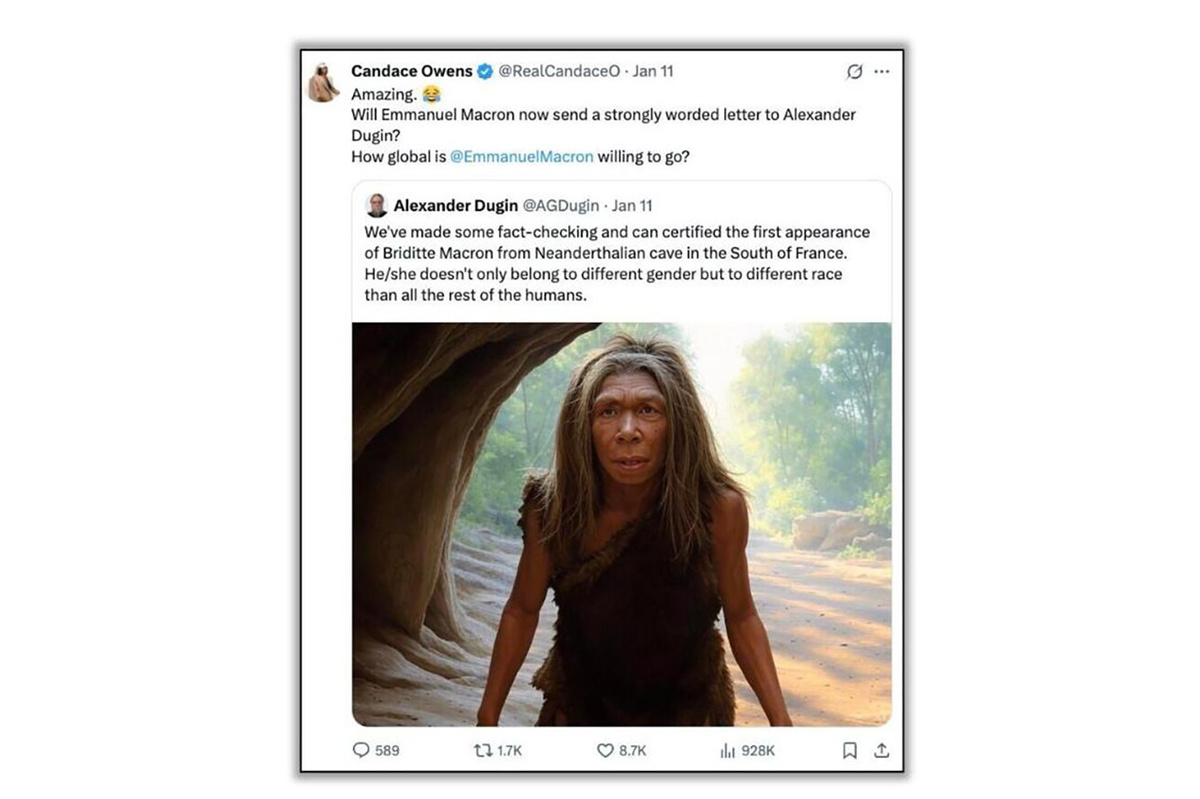The image size is (1200, 799).
Task: Click Alexander Dugin profile avatar
Action: [376, 205]
